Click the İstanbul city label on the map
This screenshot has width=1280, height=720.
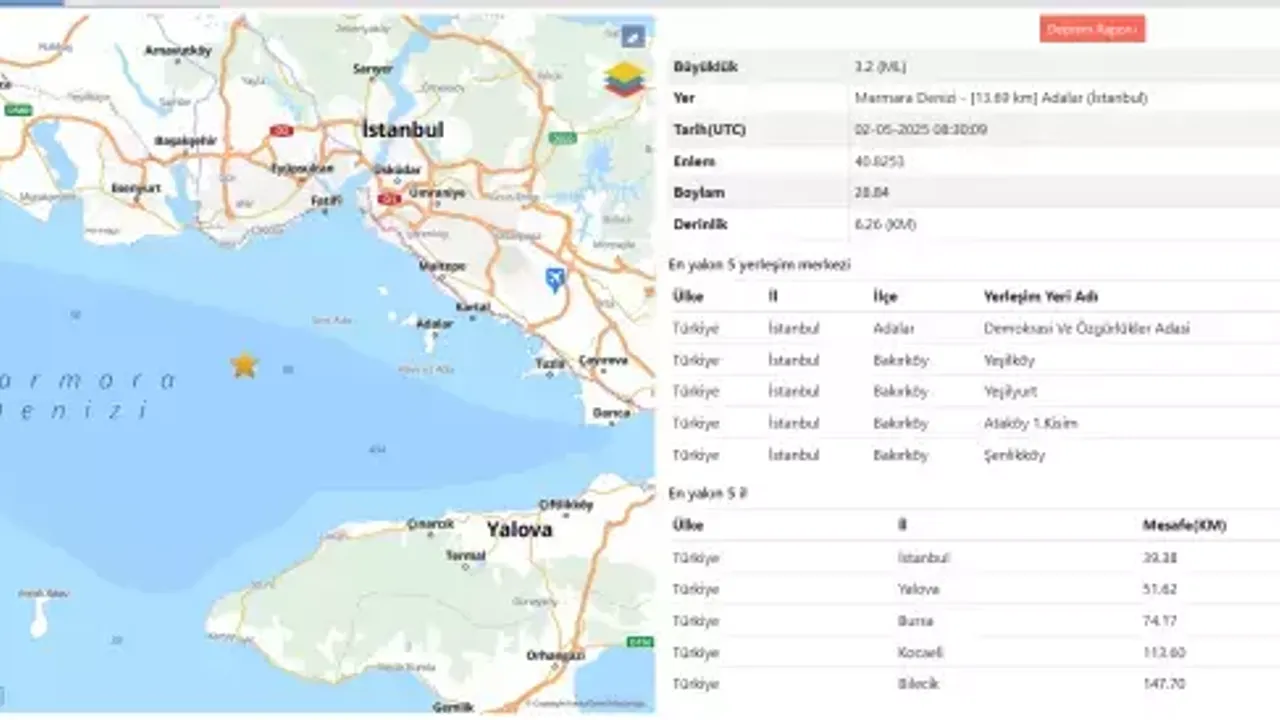402,130
